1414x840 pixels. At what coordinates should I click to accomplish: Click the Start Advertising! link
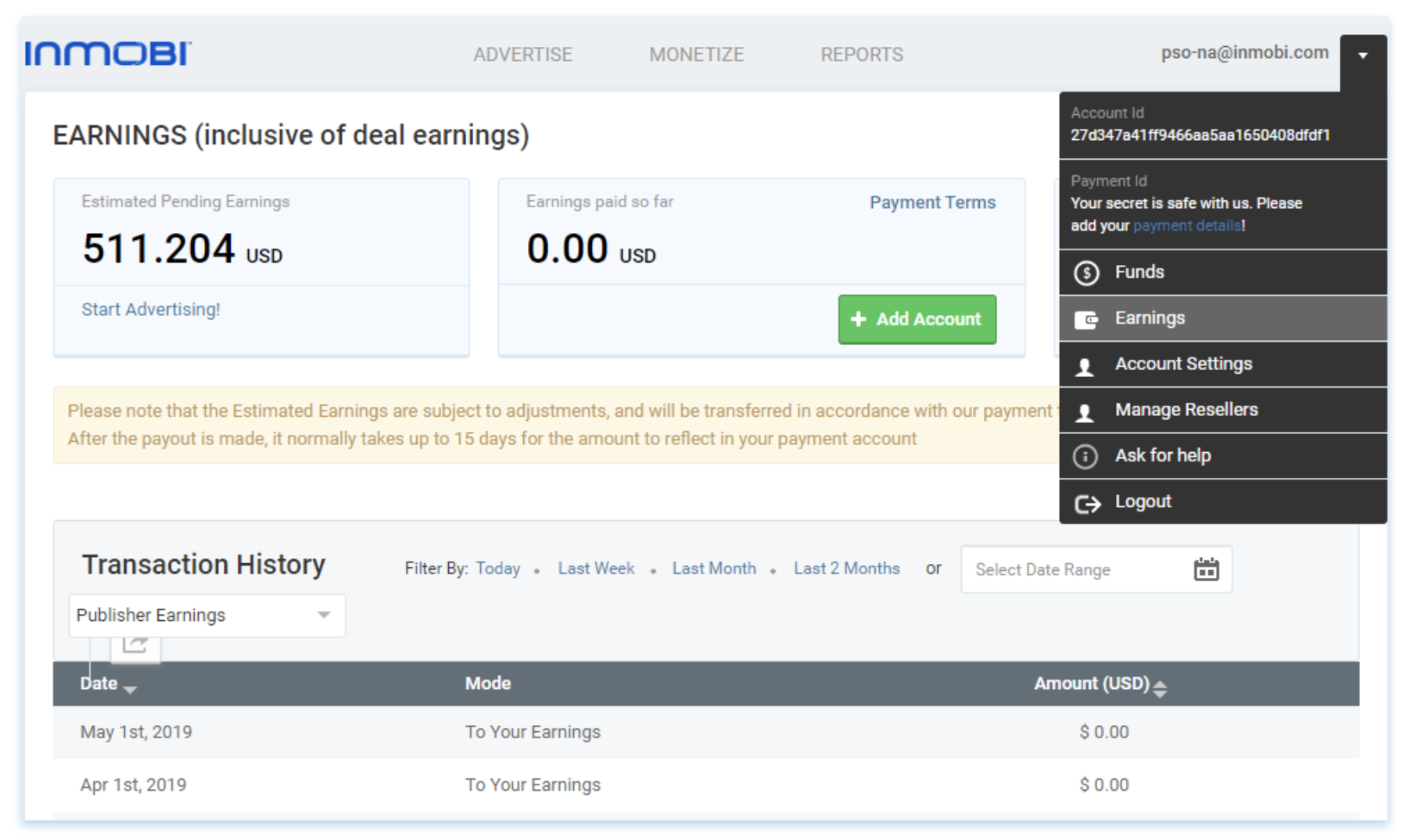tap(151, 310)
